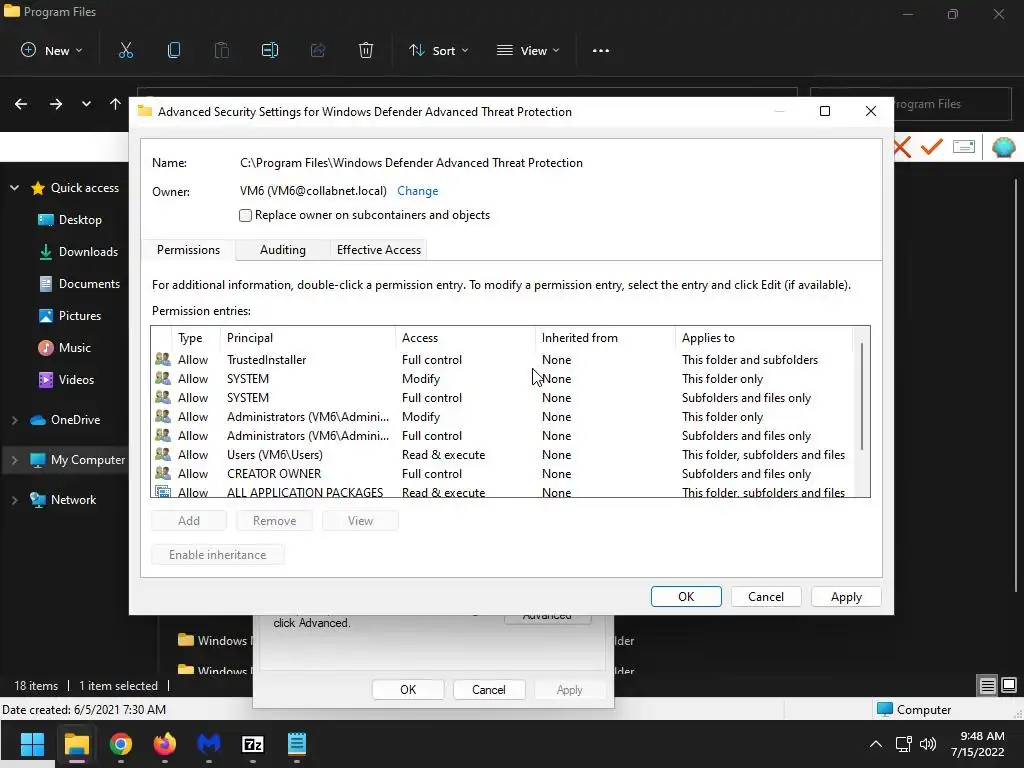The image size is (1024, 768).
Task: Select the Users (VM6\Users) permission entry
Action: pyautogui.click(x=502, y=455)
